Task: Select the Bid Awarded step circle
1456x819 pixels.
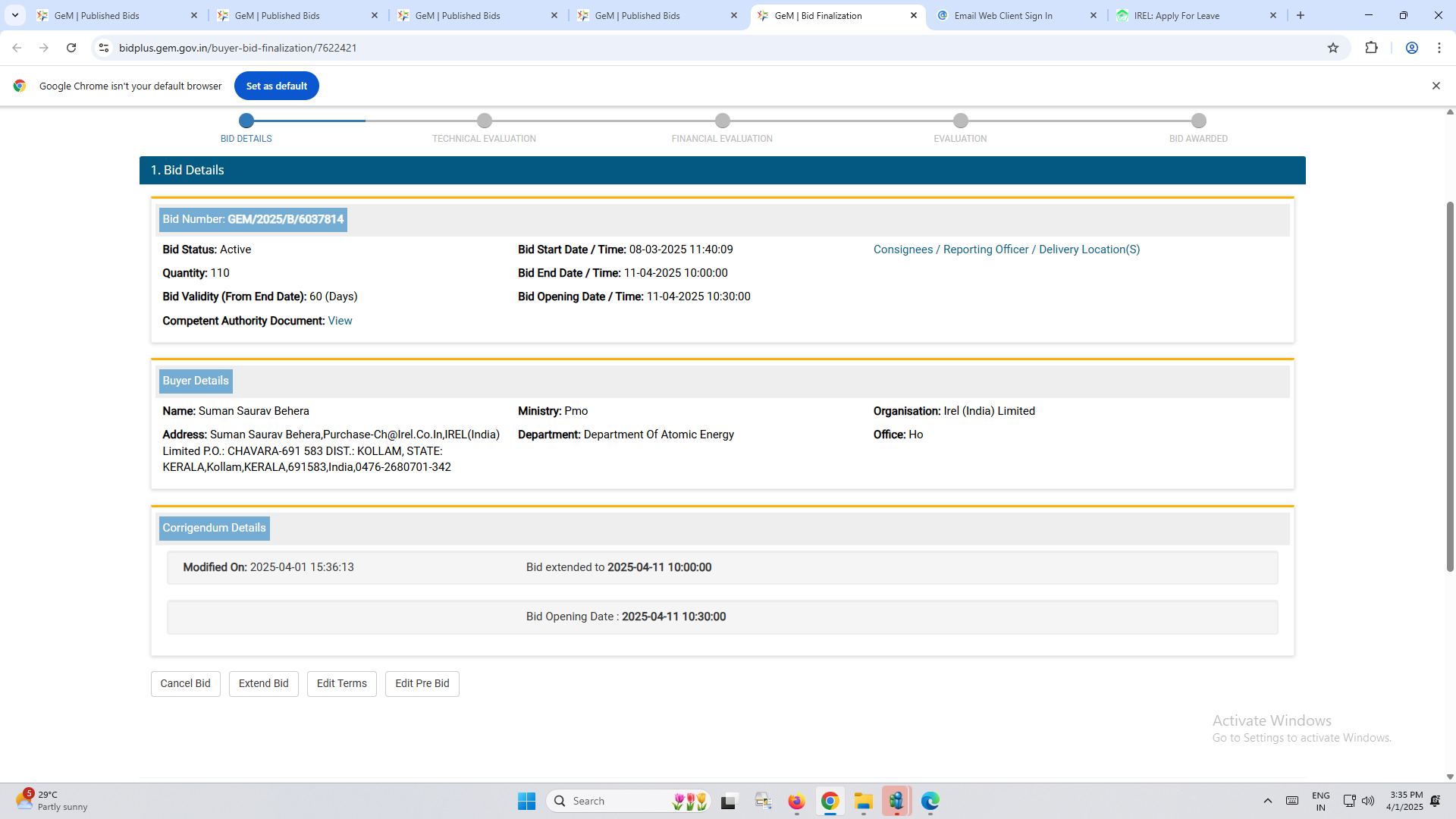Action: [1199, 121]
